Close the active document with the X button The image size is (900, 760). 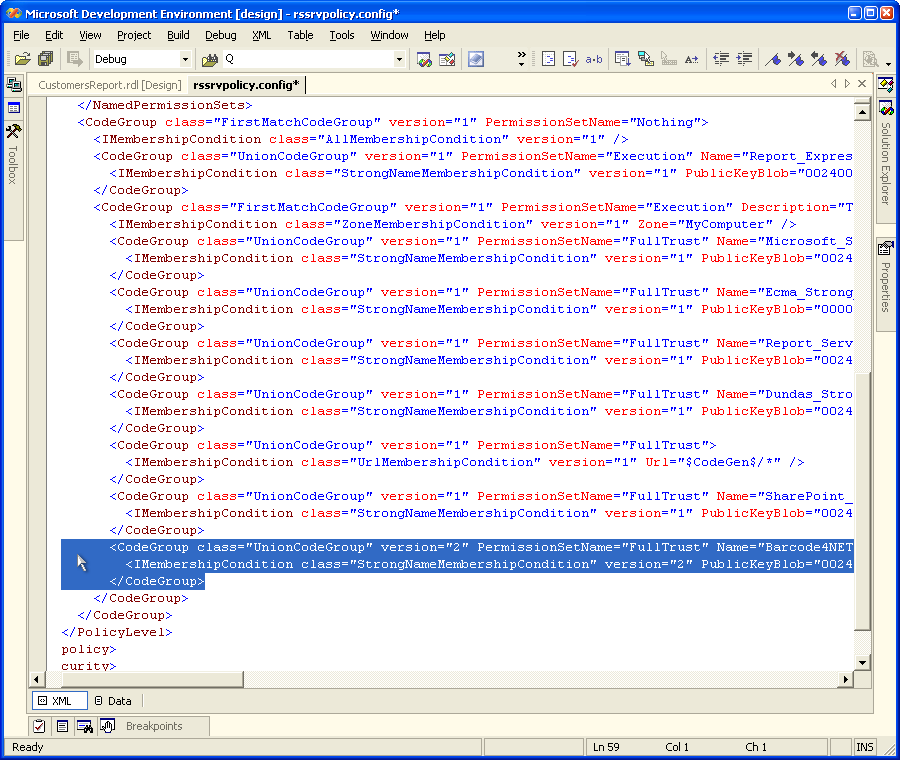862,85
